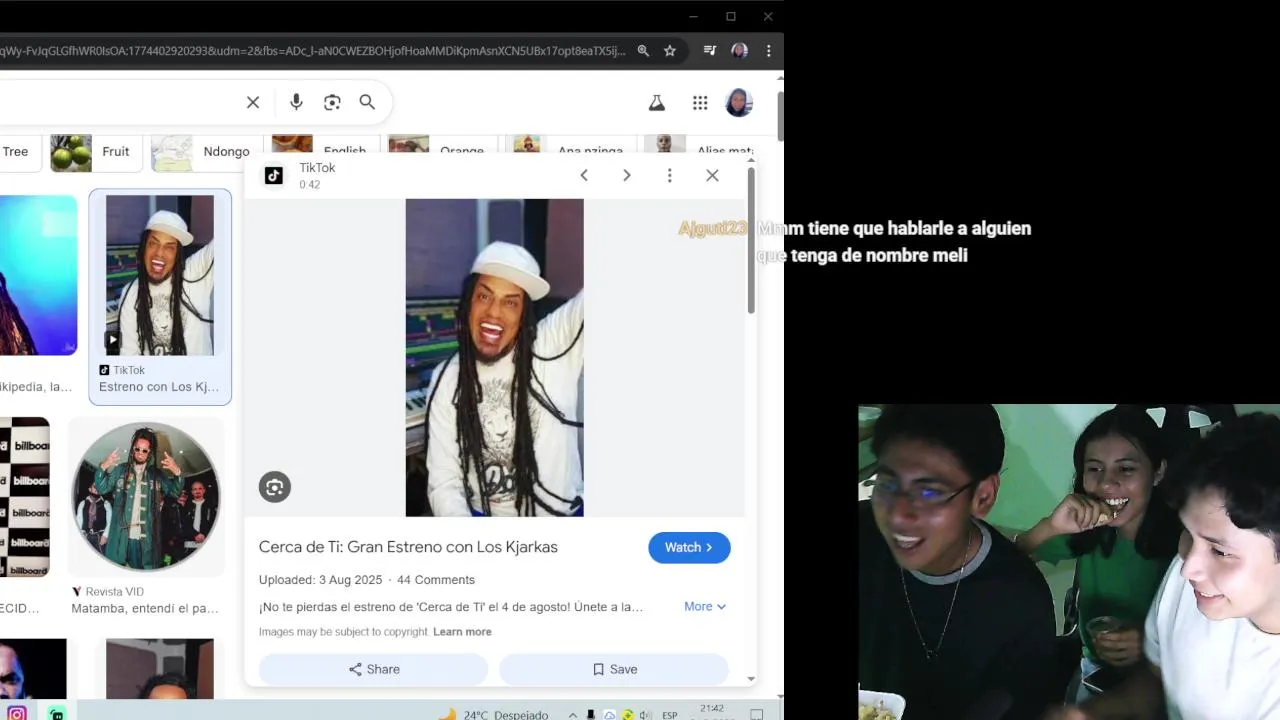This screenshot has width=1280, height=720.
Task: Open the Google apps grid
Action: click(700, 103)
